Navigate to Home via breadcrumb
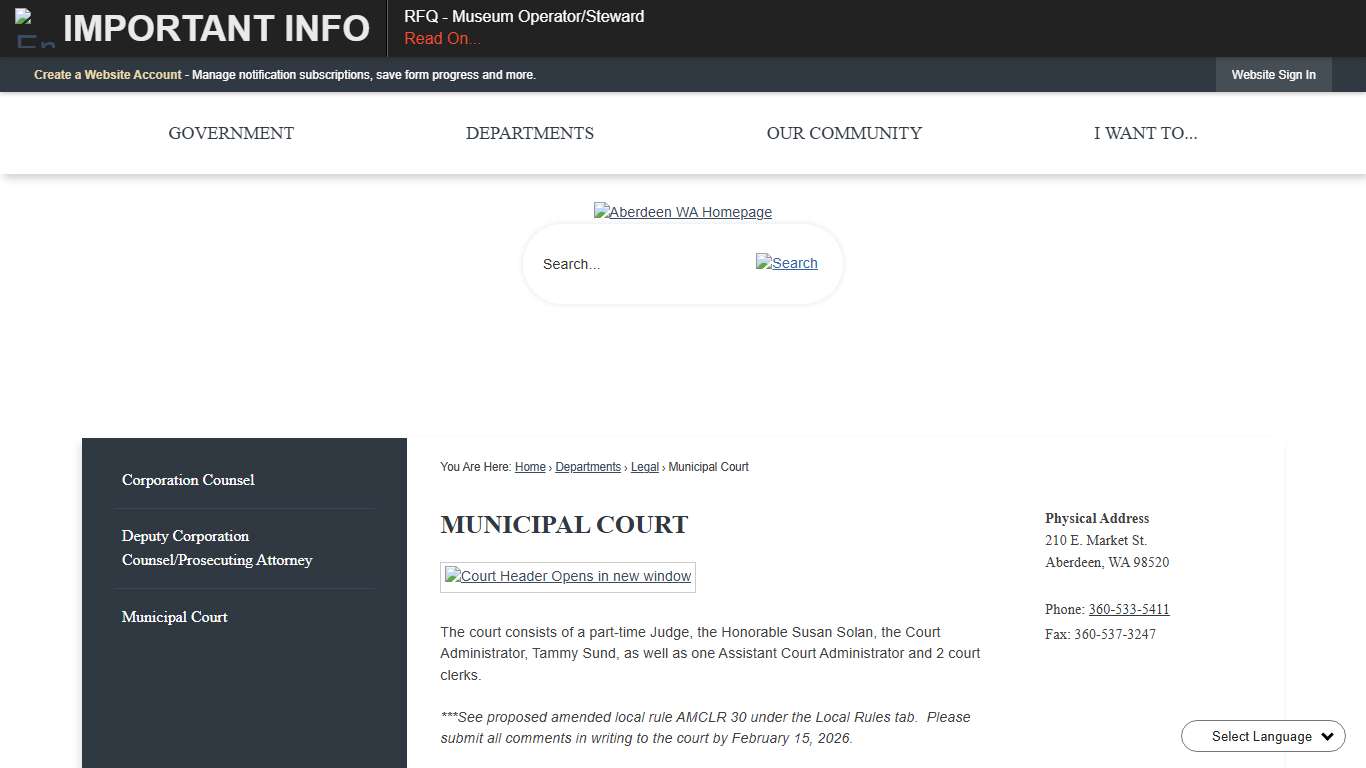 click(530, 467)
